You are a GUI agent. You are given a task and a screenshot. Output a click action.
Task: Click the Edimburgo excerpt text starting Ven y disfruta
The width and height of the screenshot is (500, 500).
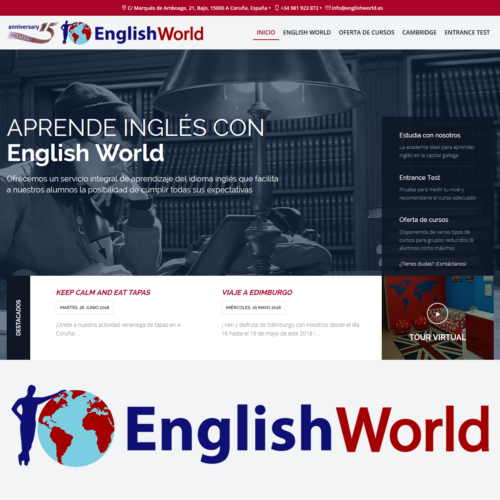pyautogui.click(x=290, y=329)
